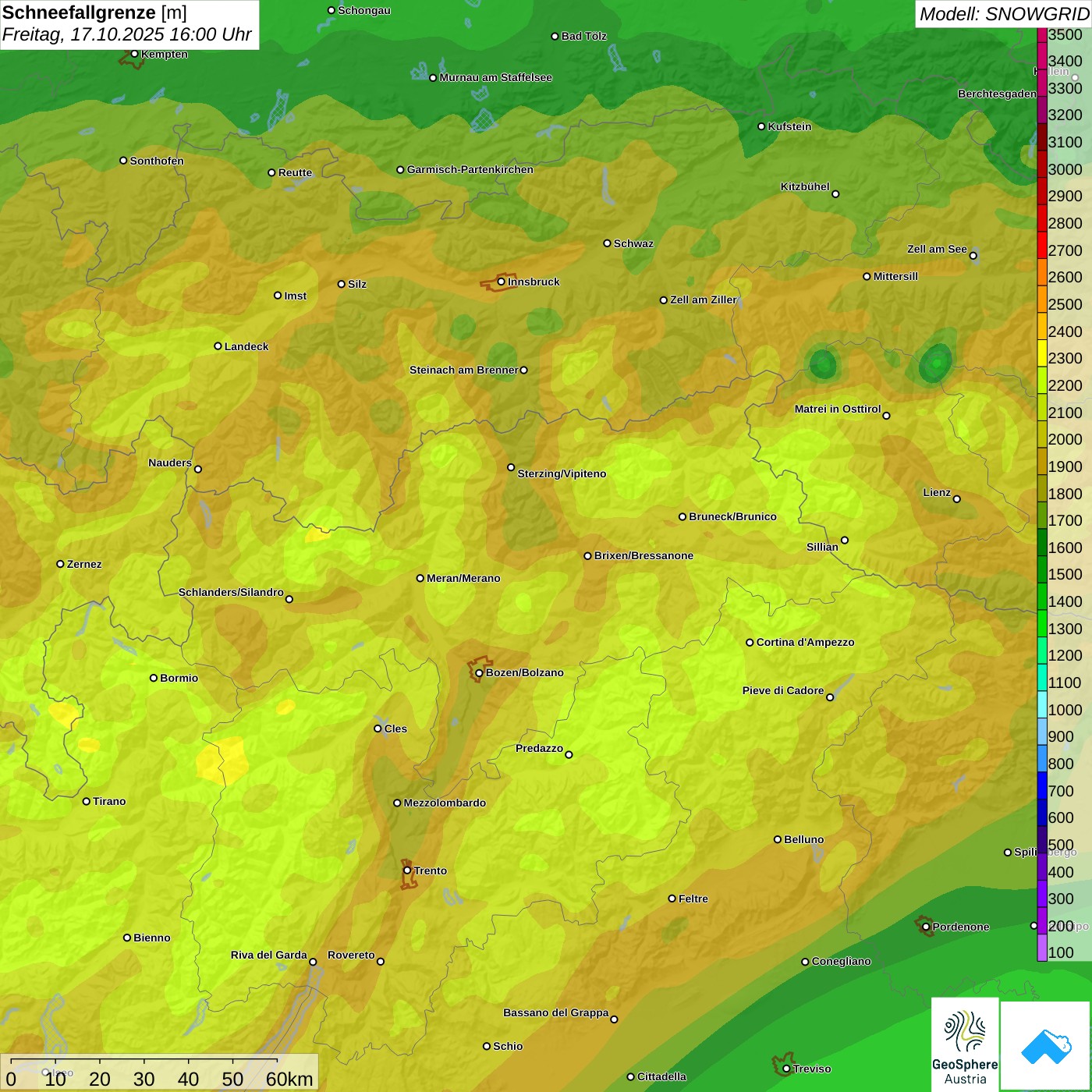
Task: Click the Meran/Merano location dot
Action: pos(420,578)
